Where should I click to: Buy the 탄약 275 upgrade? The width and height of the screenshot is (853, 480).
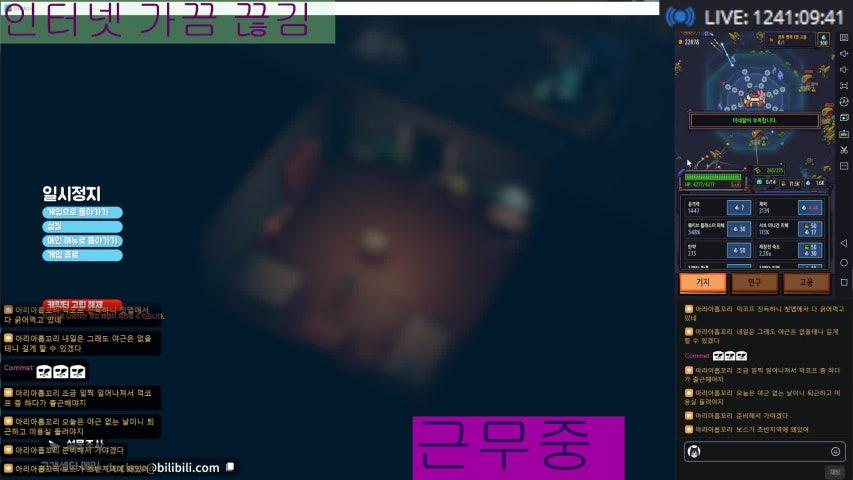point(739,250)
